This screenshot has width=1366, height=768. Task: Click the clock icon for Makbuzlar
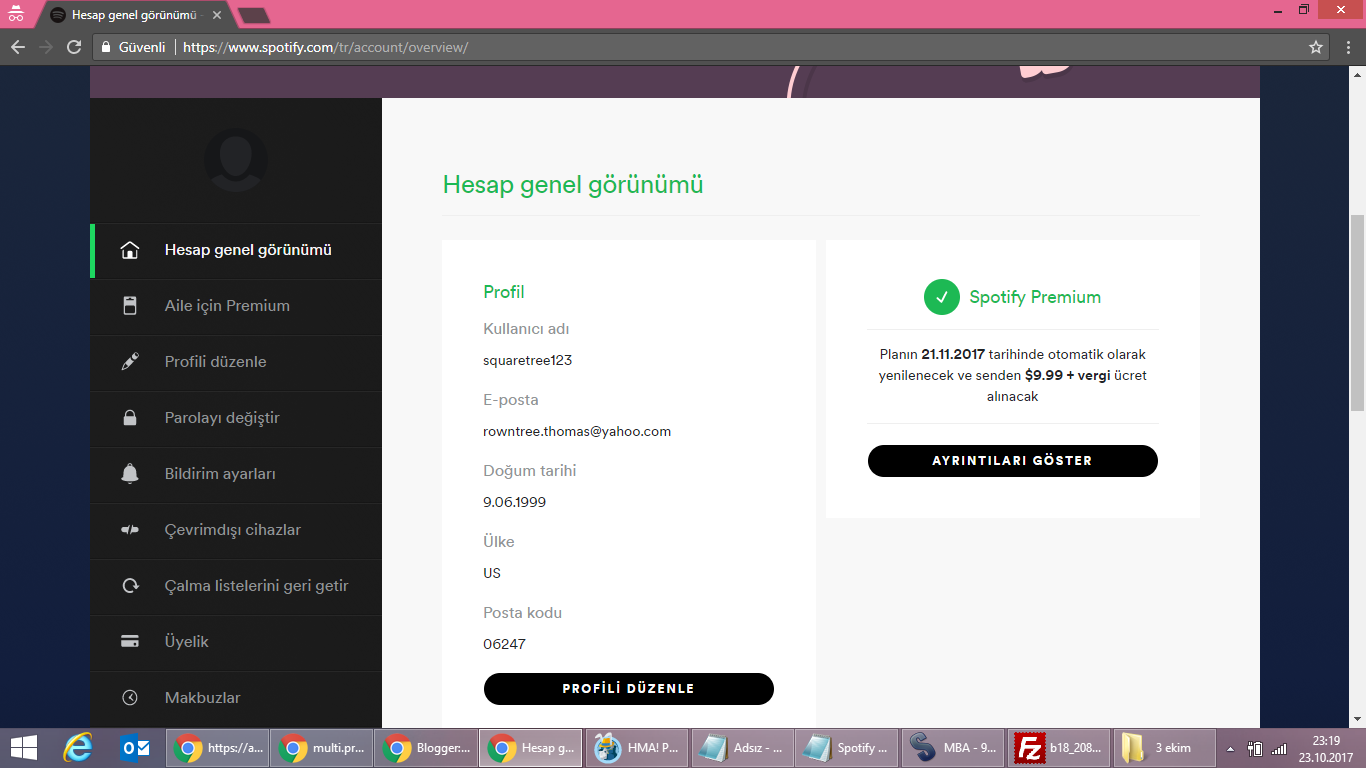click(x=130, y=698)
